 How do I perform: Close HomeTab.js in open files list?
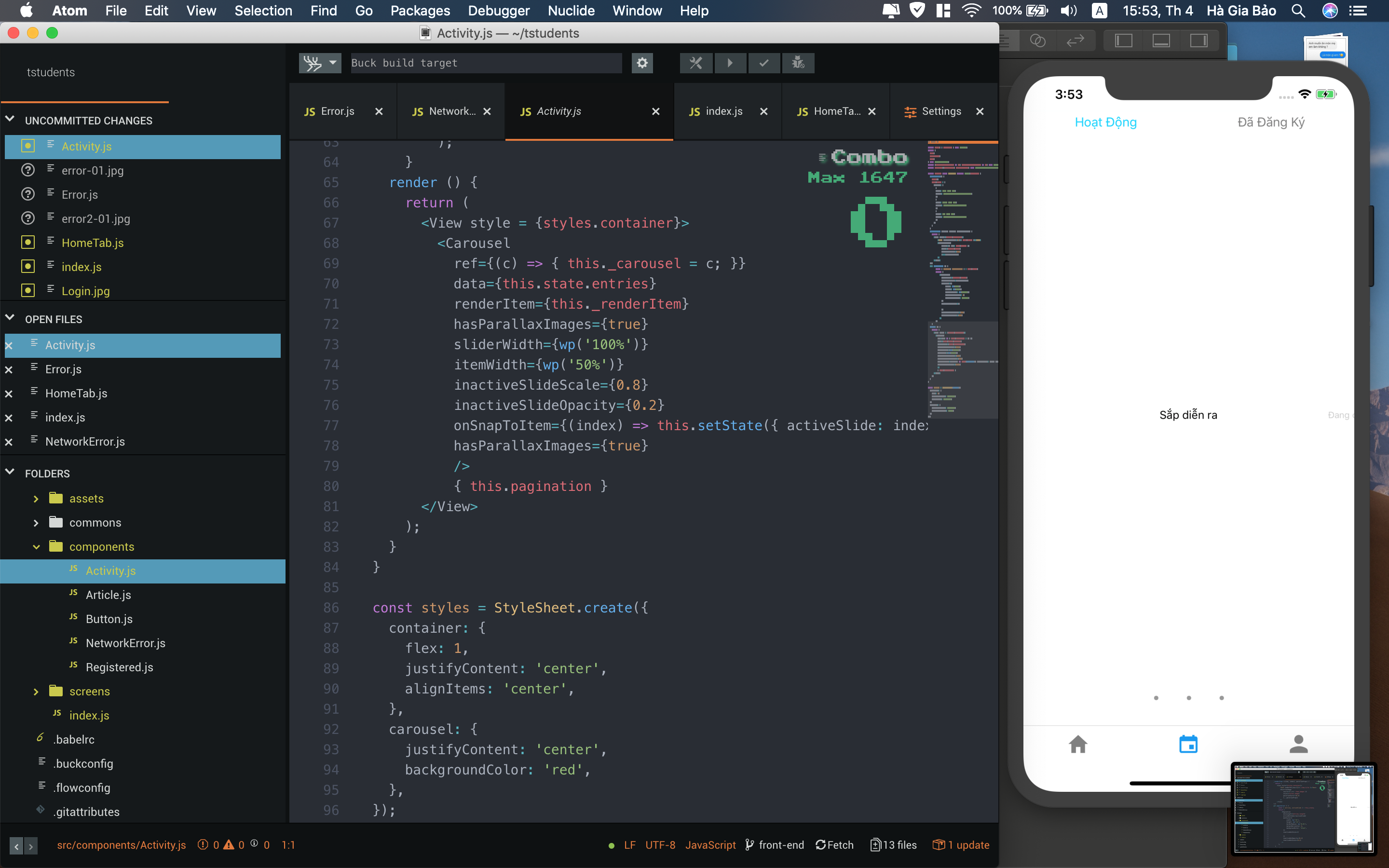point(9,394)
